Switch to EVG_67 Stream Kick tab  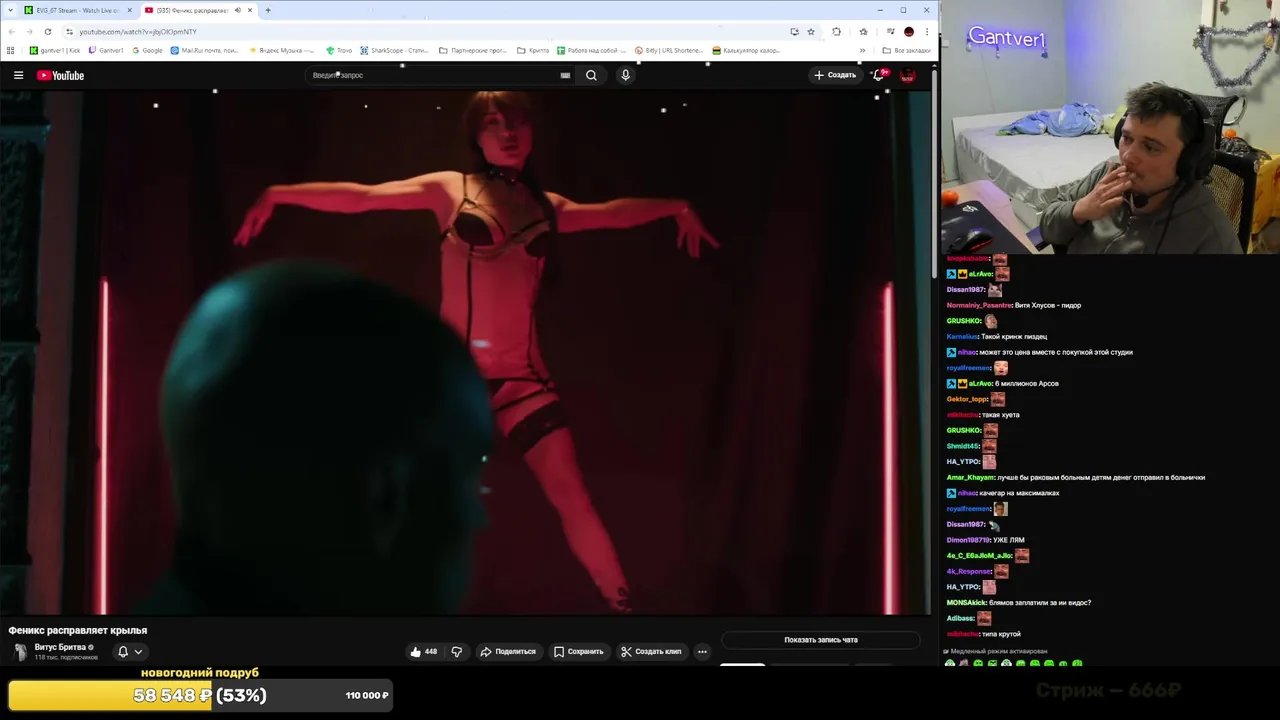(x=78, y=10)
